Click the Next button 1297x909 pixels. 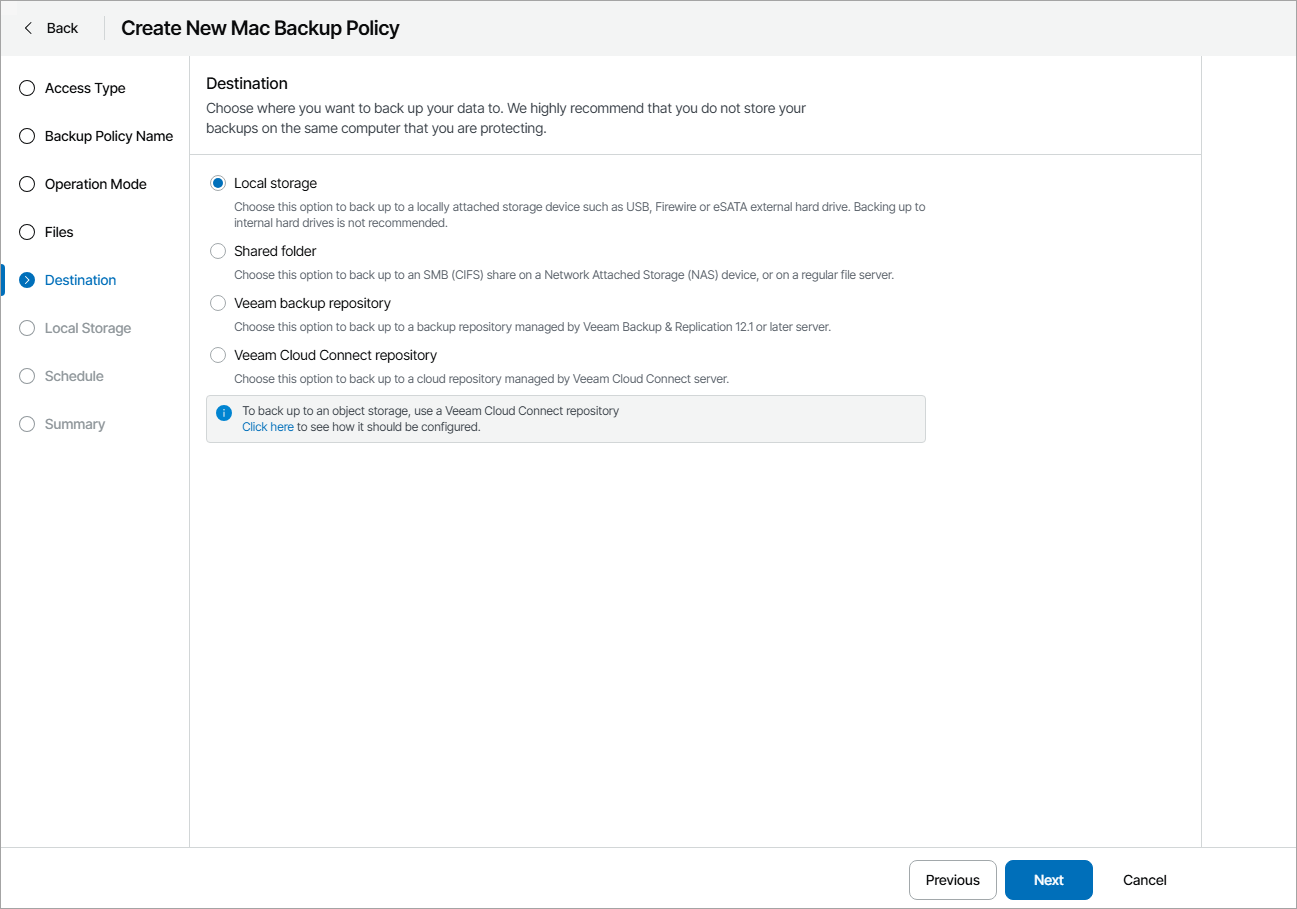[1048, 880]
